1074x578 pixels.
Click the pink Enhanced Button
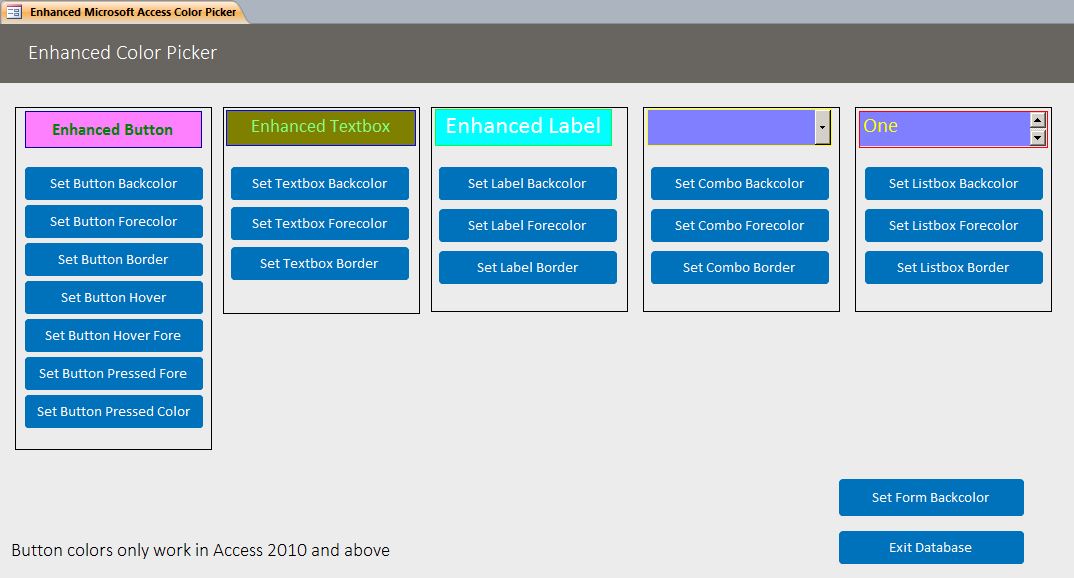tap(113, 129)
